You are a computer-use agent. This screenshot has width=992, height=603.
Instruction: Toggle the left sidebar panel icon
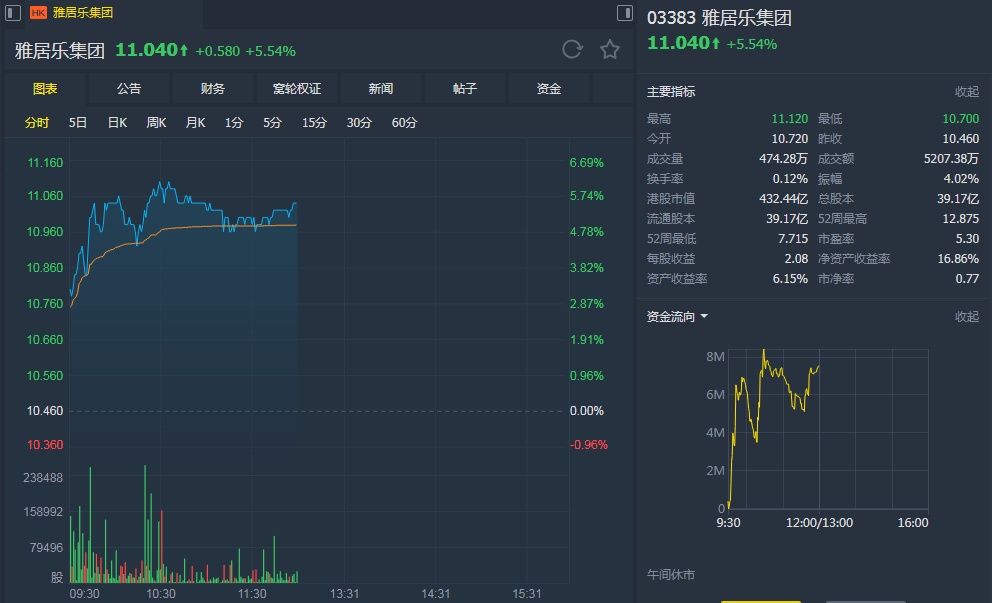tap(12, 13)
